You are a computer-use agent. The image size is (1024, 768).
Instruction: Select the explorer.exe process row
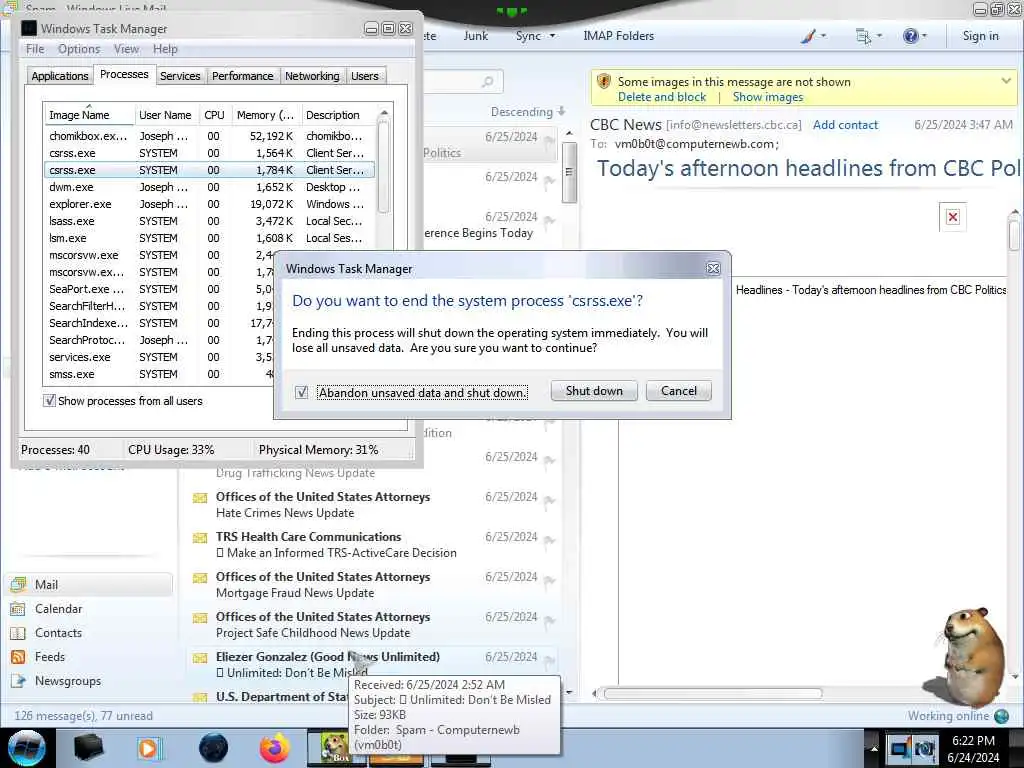click(x=209, y=204)
